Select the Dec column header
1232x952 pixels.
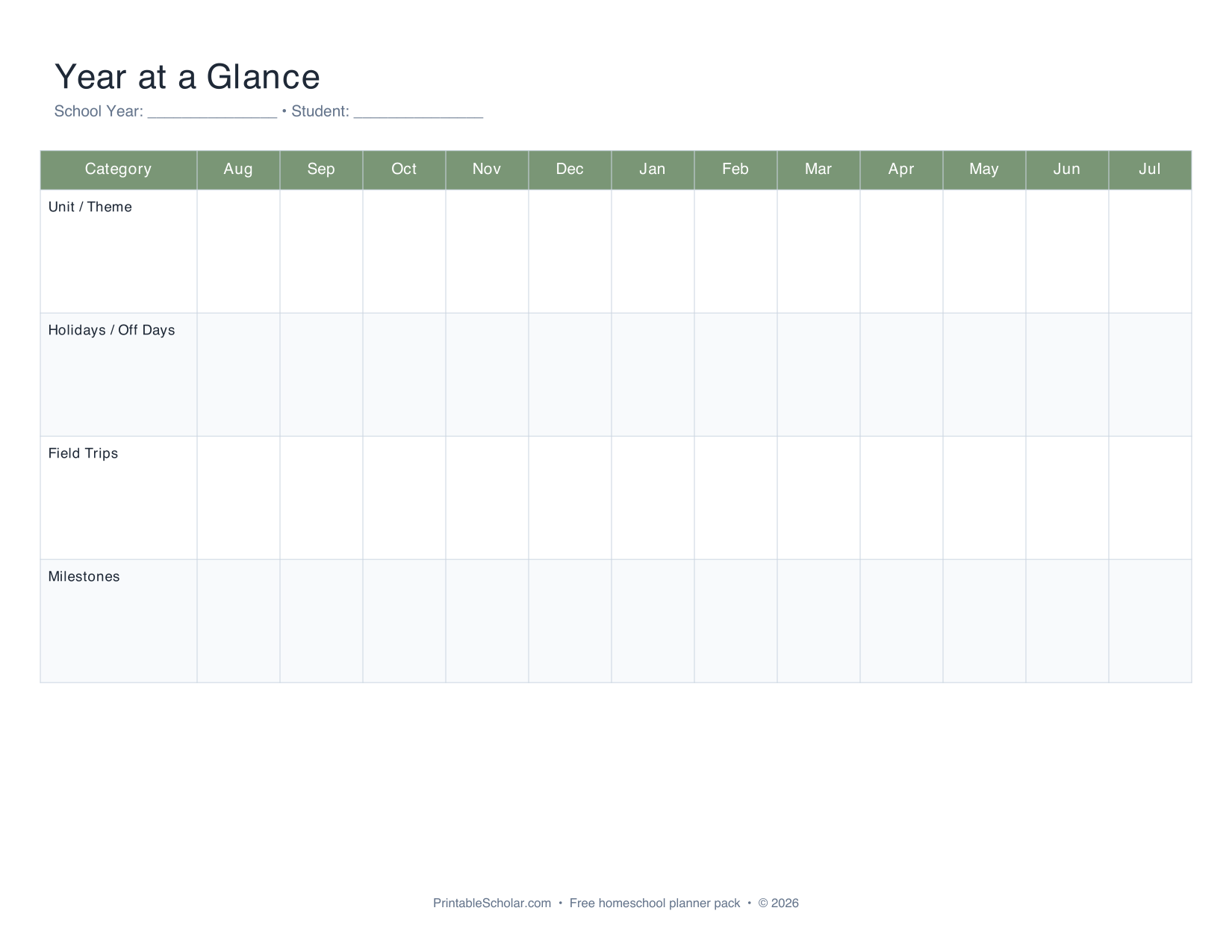tap(570, 169)
